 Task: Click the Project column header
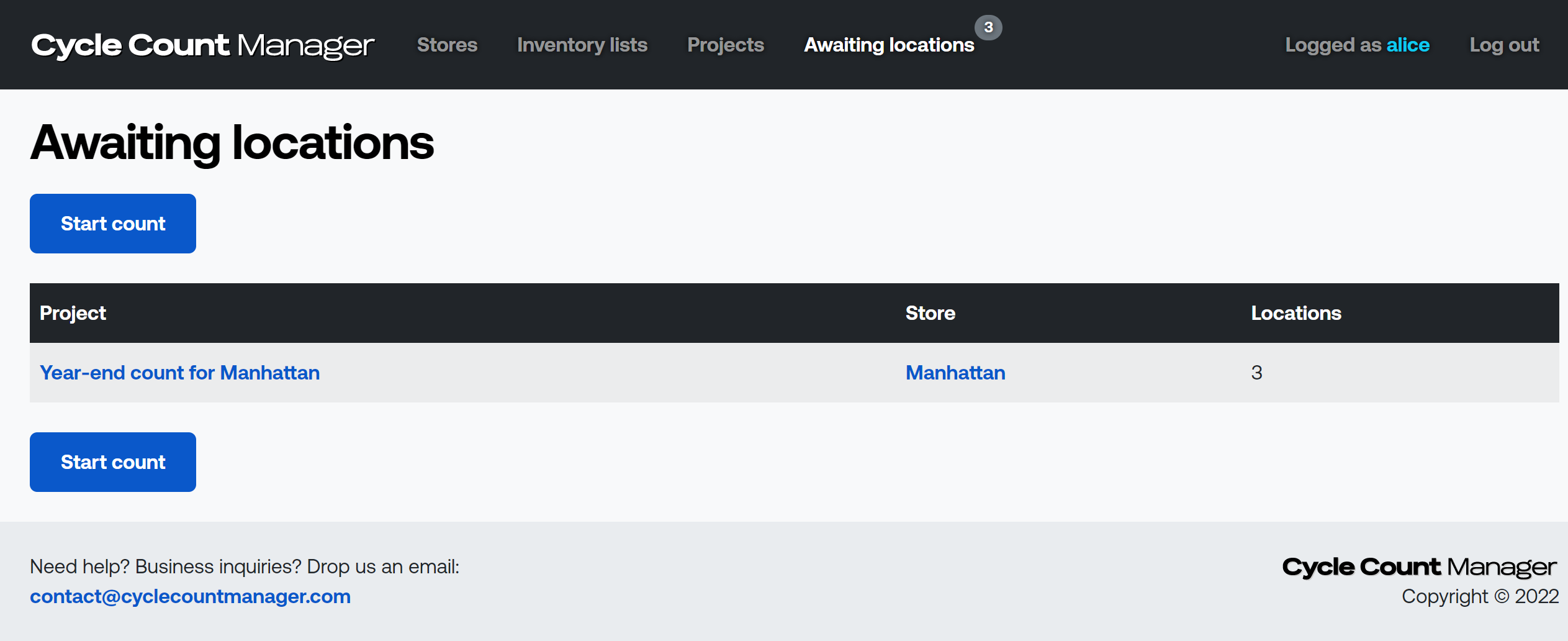pyautogui.click(x=73, y=313)
